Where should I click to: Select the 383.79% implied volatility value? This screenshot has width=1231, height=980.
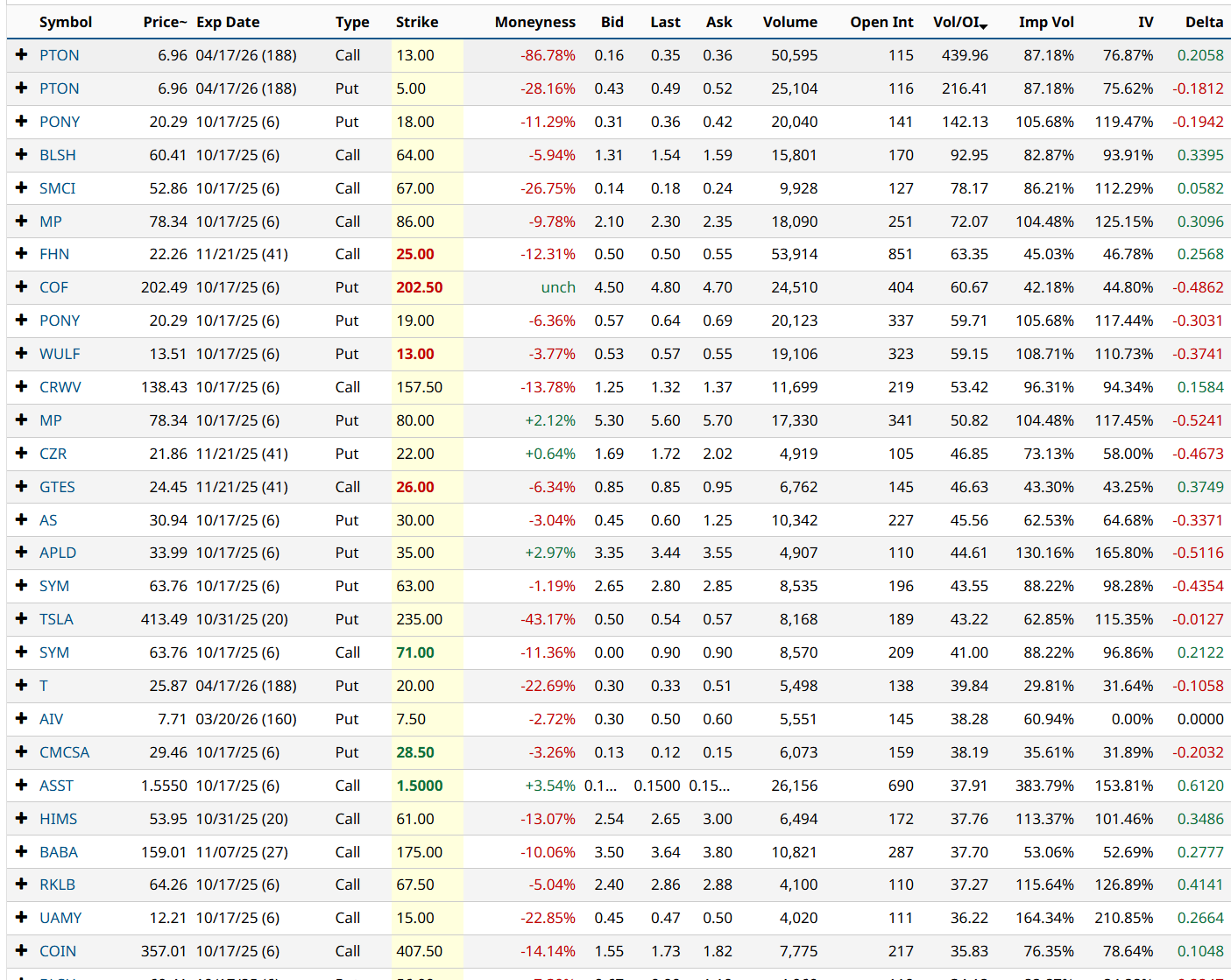point(1044,786)
